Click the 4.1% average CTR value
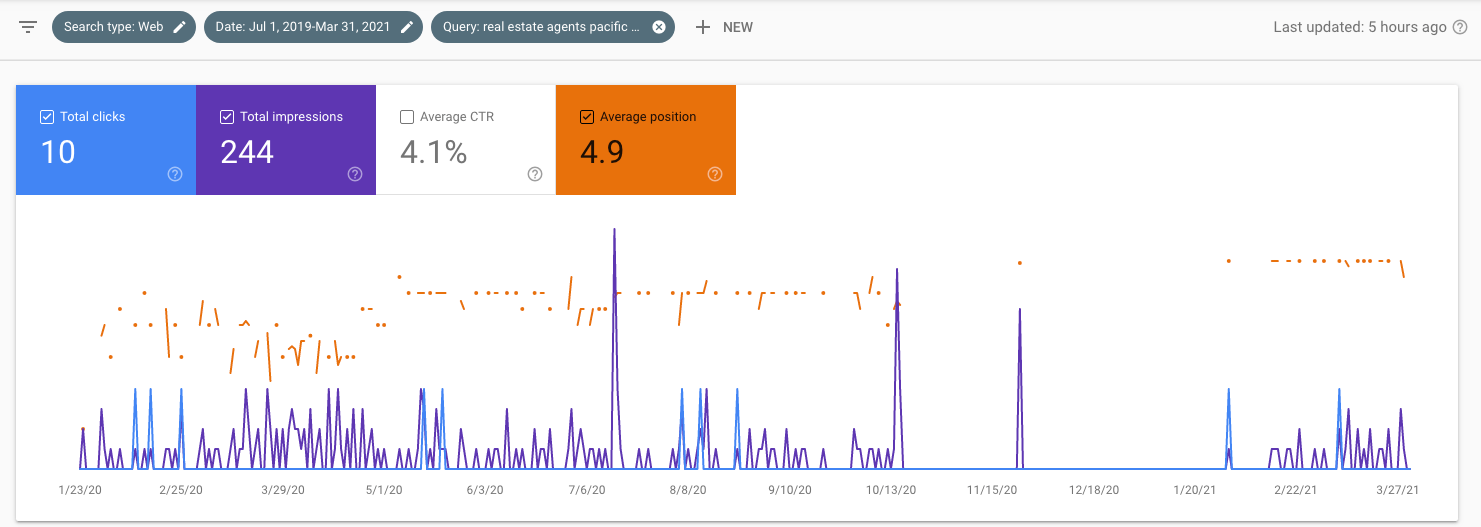The width and height of the screenshot is (1481, 527). [x=434, y=152]
